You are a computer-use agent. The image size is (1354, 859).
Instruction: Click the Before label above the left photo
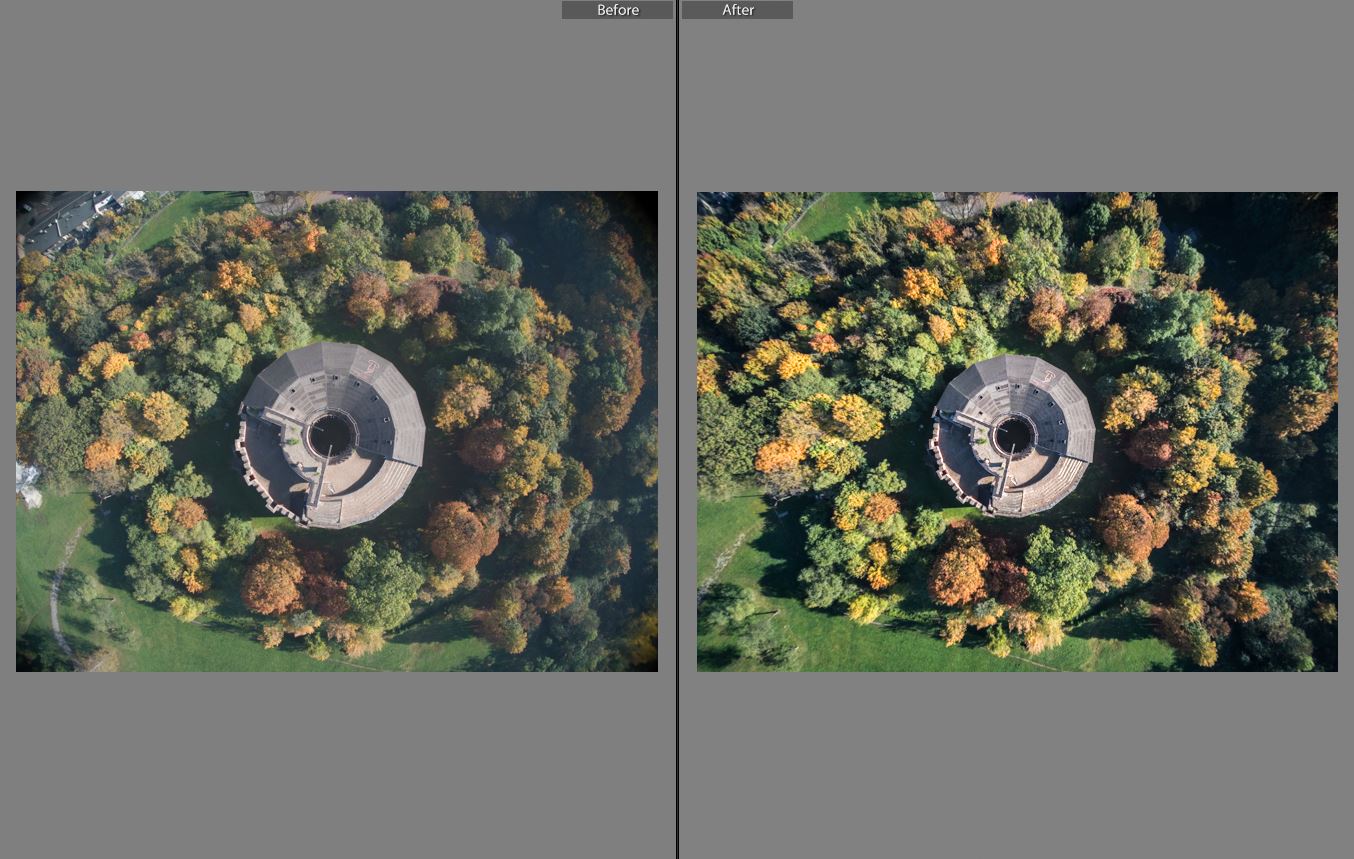point(617,10)
